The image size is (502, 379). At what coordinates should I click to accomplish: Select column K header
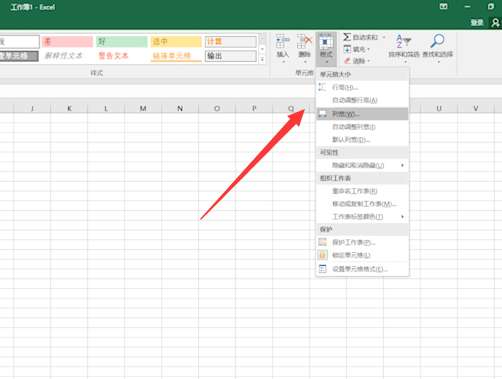click(69, 108)
